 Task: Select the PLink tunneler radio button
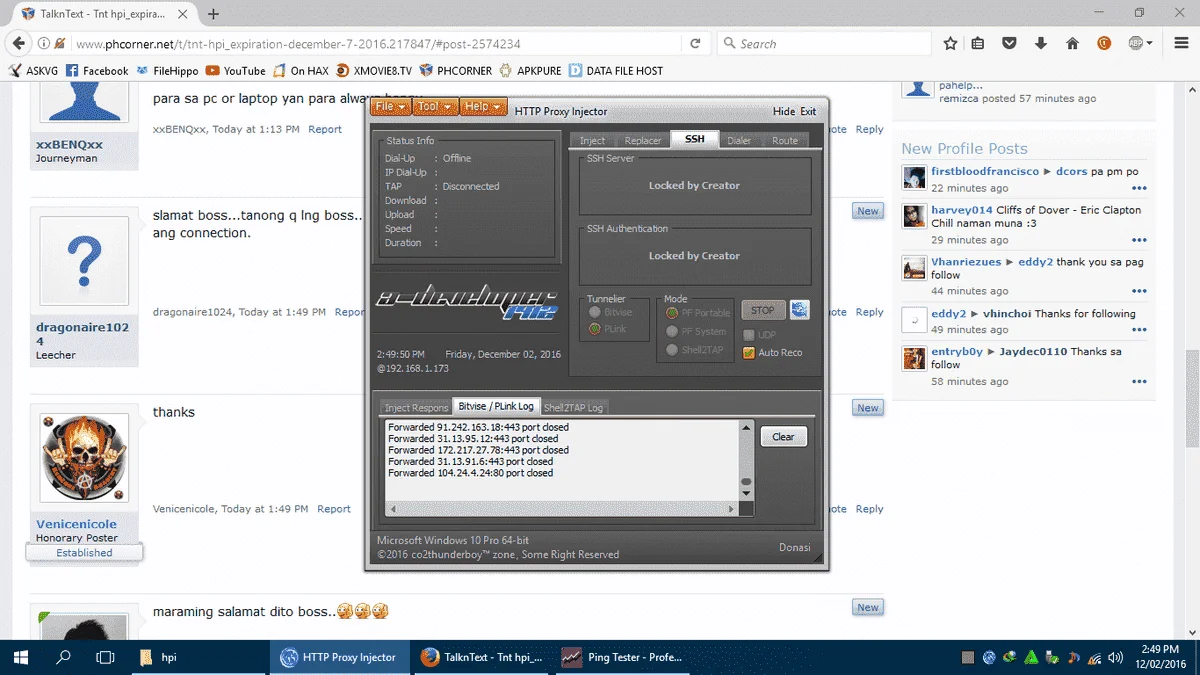595,329
